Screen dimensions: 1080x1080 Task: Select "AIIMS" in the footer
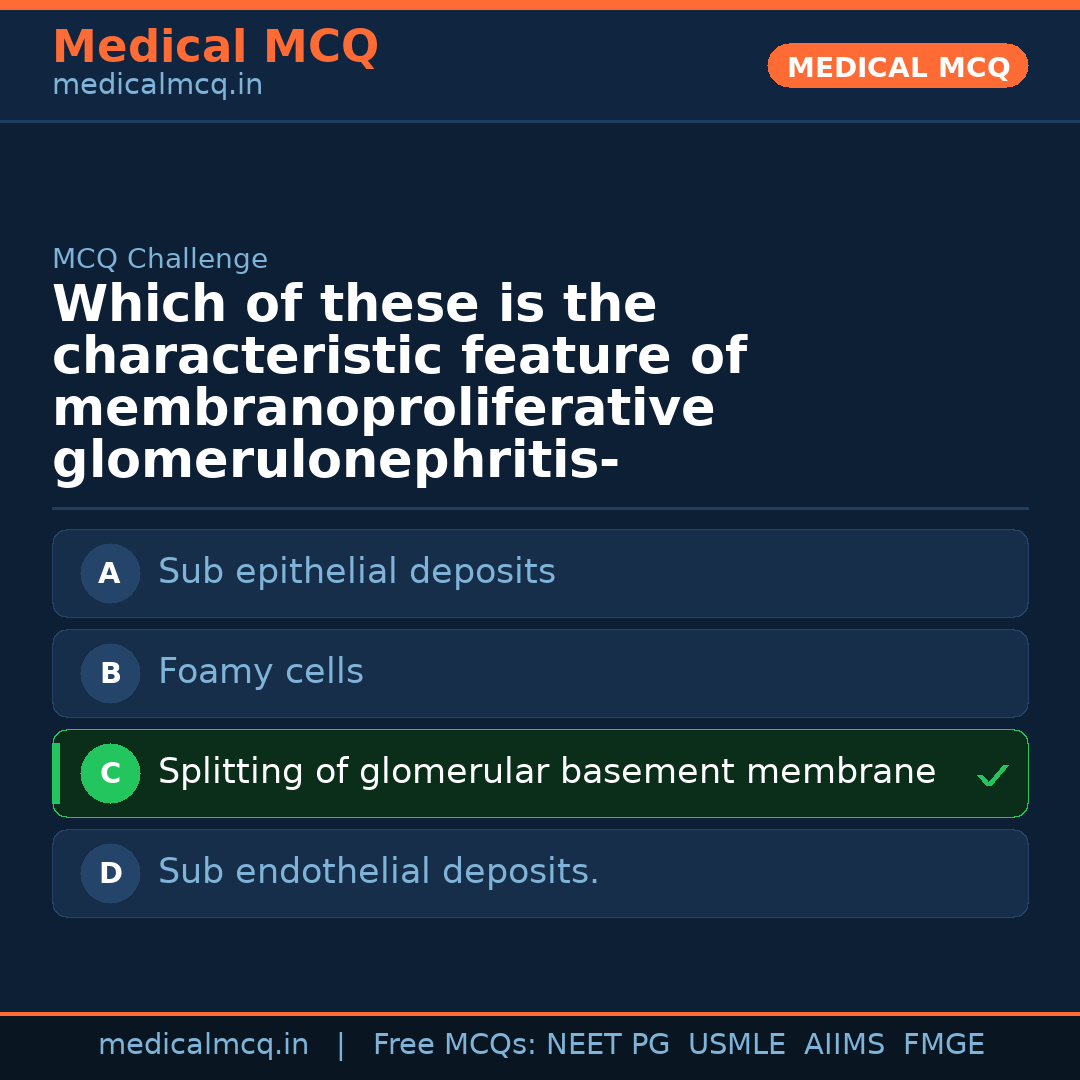(844, 1045)
